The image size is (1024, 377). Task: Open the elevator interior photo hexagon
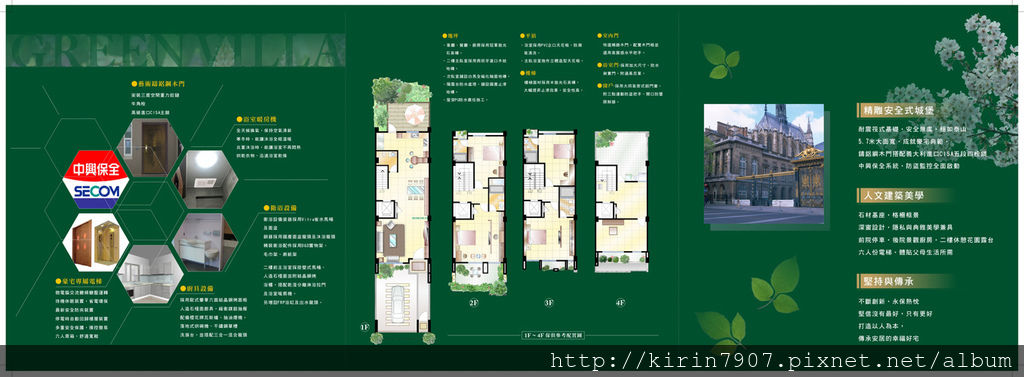(95, 242)
